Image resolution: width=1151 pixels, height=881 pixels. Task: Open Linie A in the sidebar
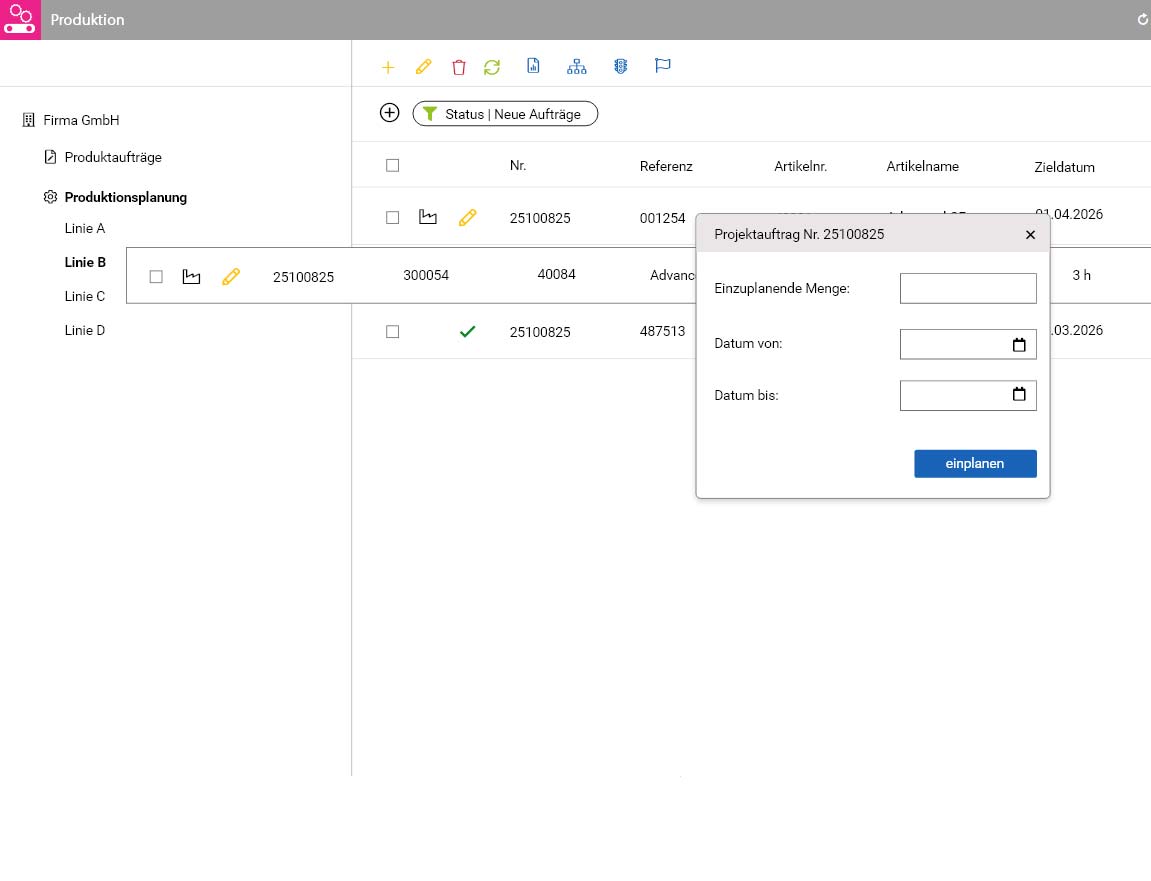(84, 228)
